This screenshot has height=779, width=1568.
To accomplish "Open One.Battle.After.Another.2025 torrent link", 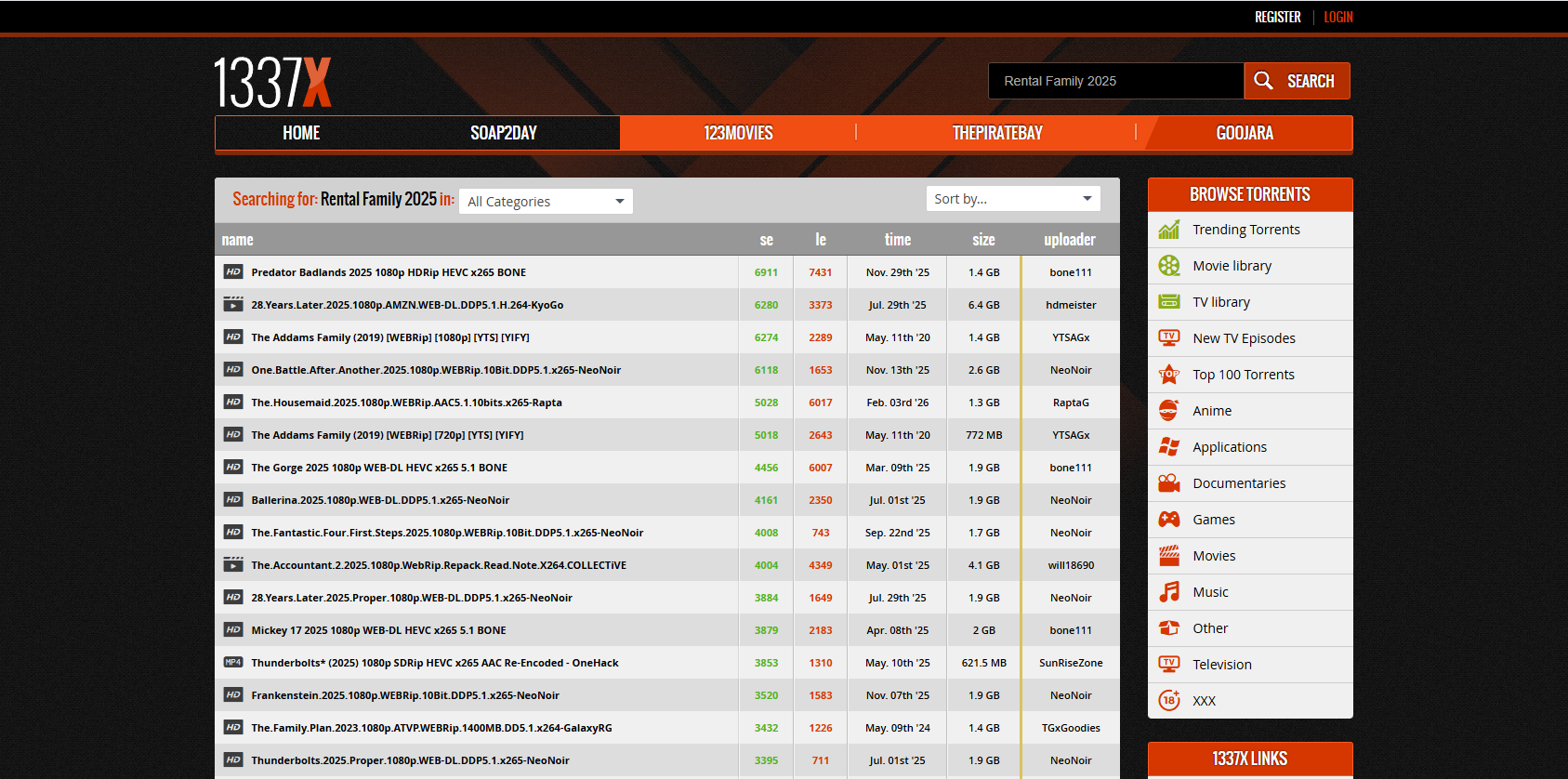I will tap(436, 370).
